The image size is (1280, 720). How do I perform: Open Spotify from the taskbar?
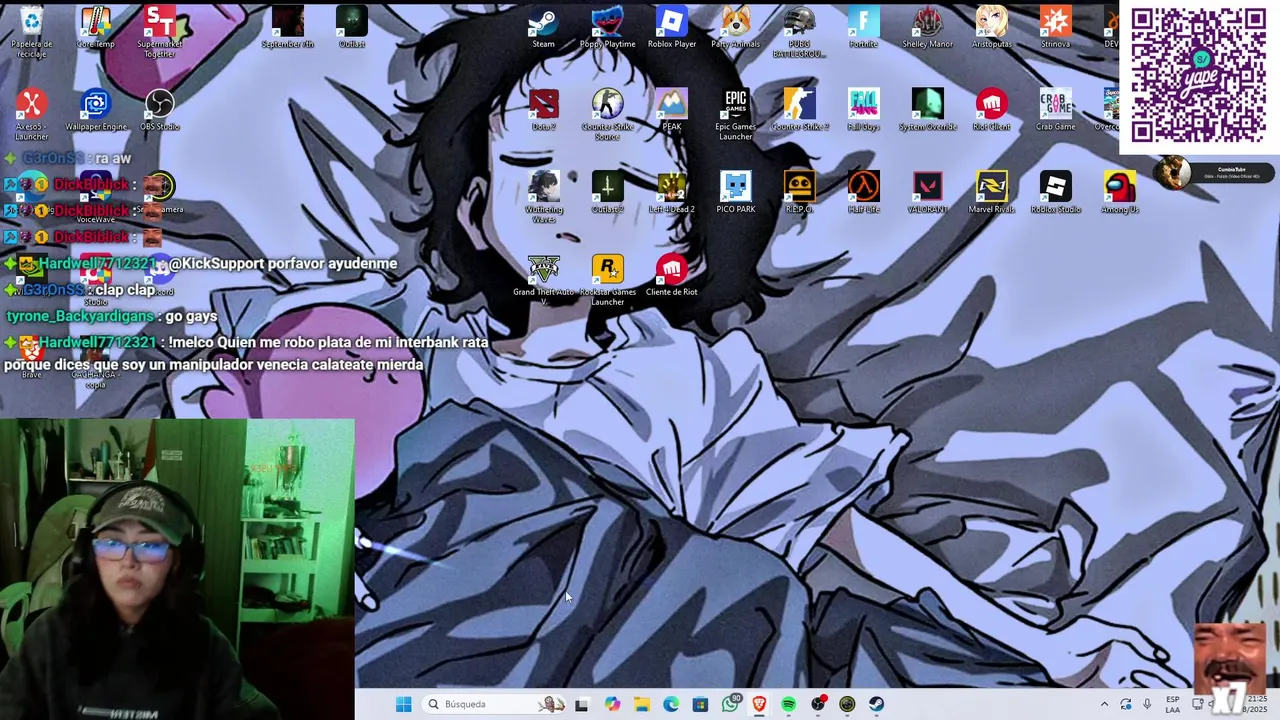pyautogui.click(x=789, y=704)
